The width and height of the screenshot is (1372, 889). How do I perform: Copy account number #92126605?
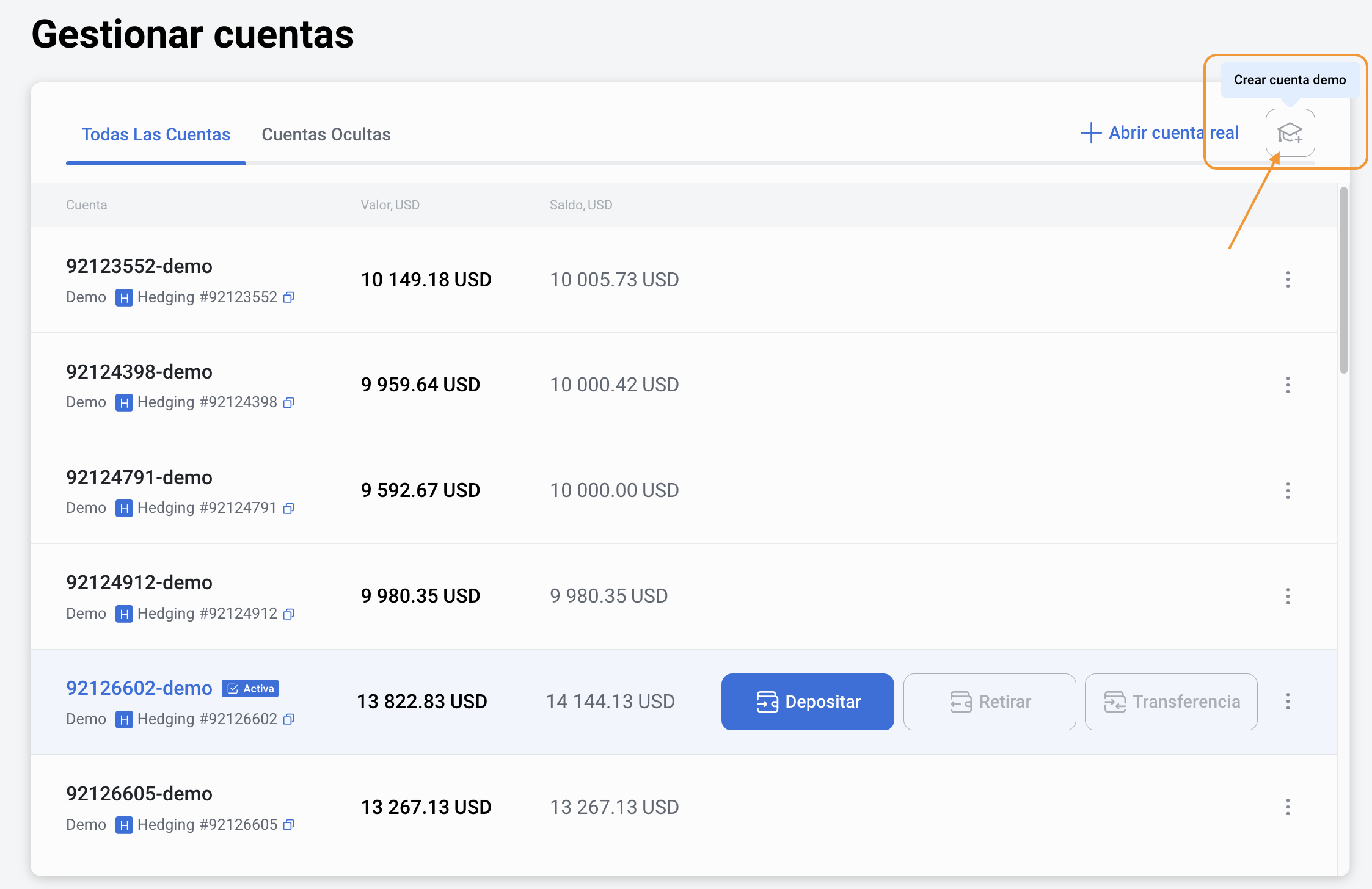pyautogui.click(x=289, y=825)
